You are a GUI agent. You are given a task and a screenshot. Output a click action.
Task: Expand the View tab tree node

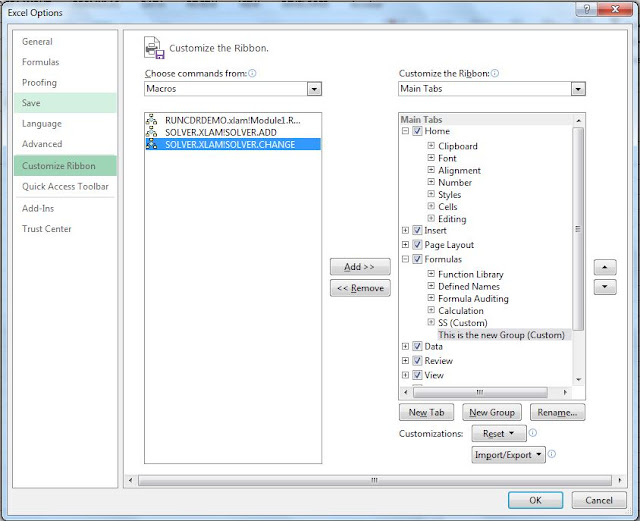pos(405,375)
